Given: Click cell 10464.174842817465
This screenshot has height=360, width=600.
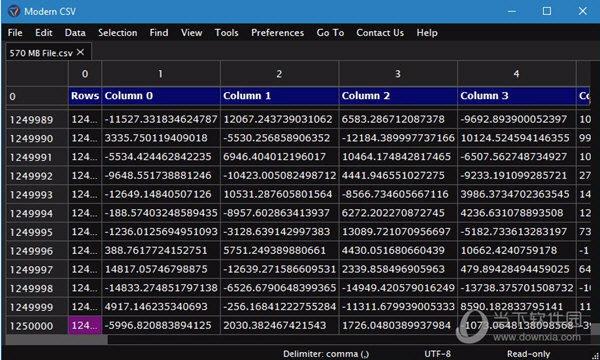Looking at the screenshot, I should click(x=398, y=157).
